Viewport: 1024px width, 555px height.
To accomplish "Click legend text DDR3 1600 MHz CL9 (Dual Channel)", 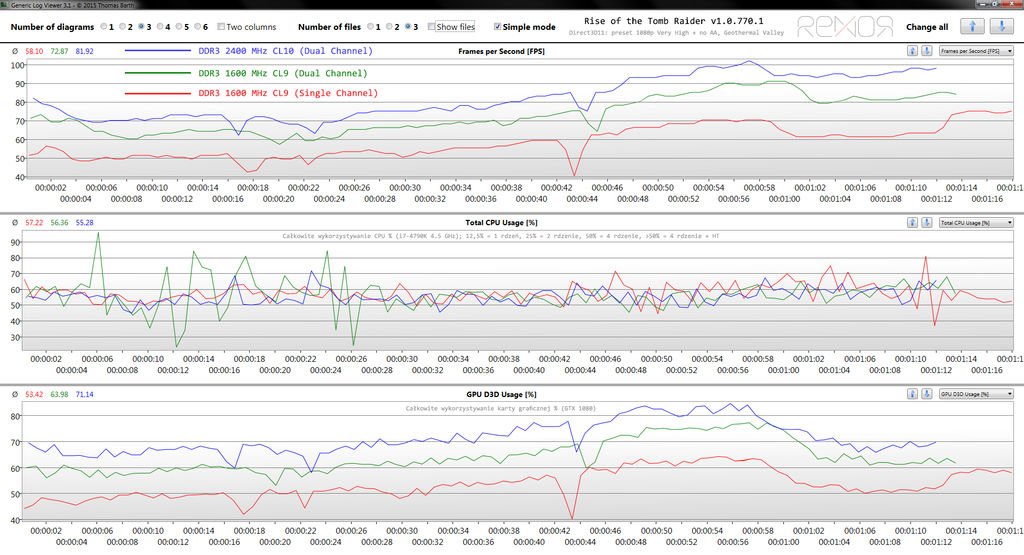I will [x=283, y=73].
